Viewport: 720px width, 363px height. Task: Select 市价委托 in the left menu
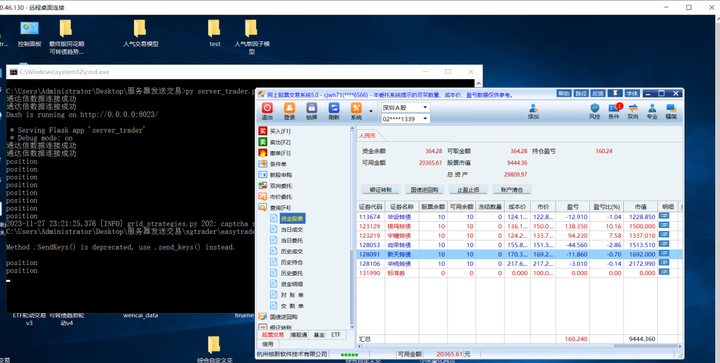click(x=275, y=197)
